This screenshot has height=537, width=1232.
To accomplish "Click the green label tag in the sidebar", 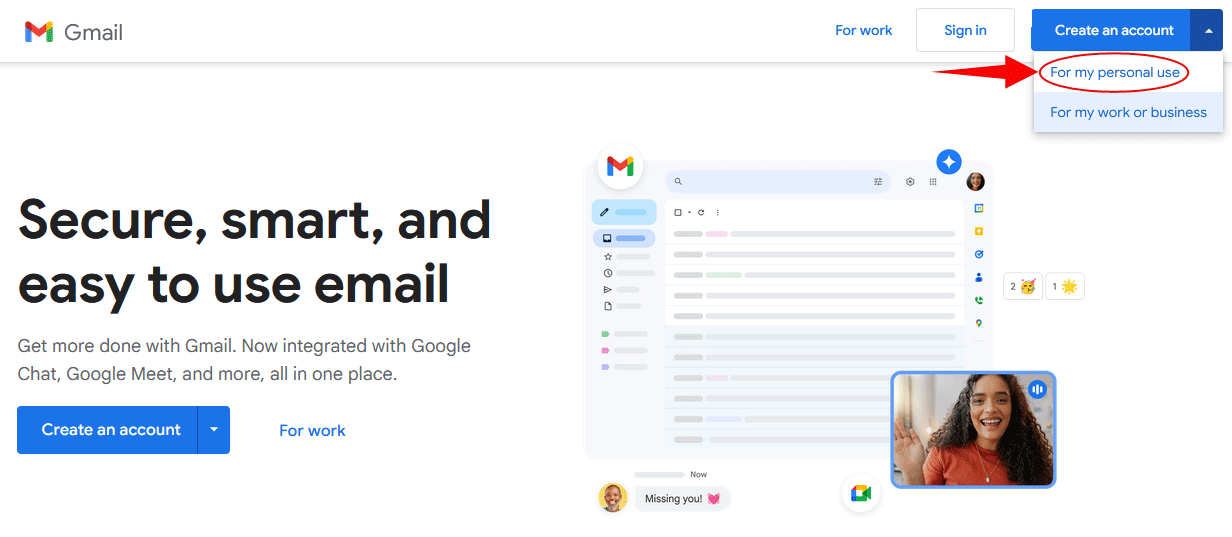I will coord(605,334).
